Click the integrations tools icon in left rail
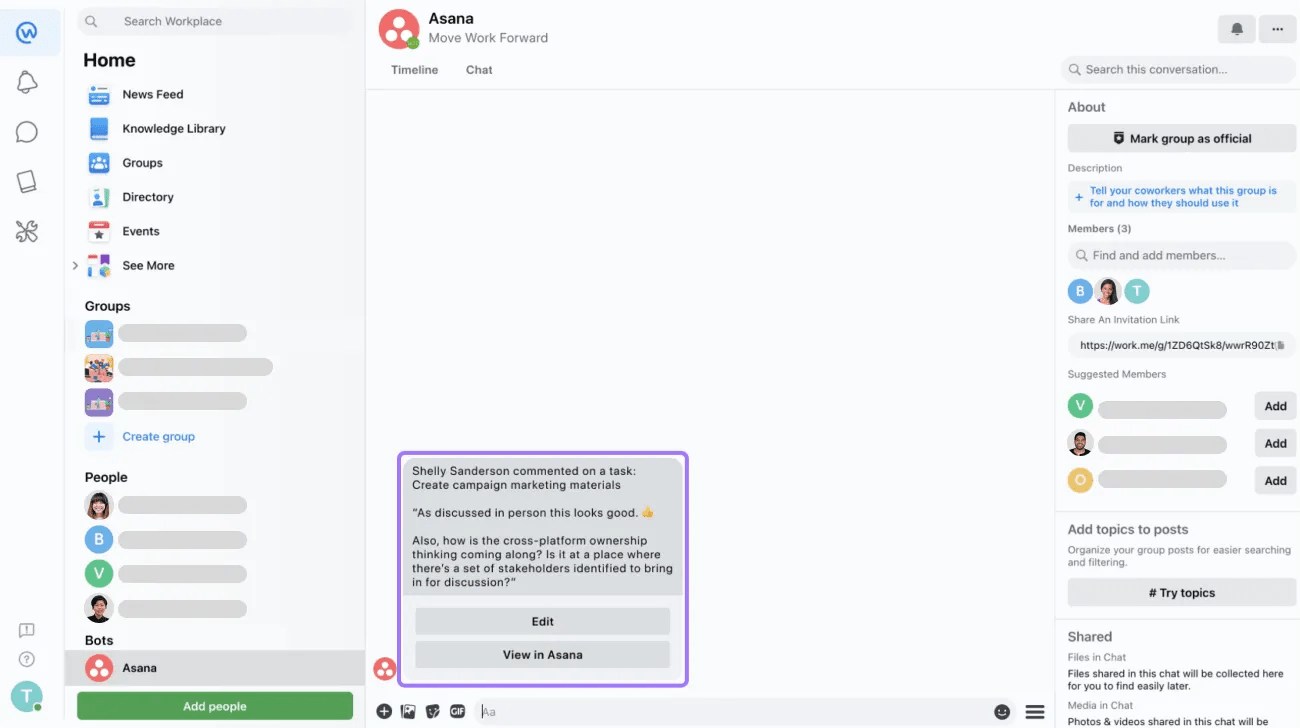1300x728 pixels. pyautogui.click(x=27, y=232)
